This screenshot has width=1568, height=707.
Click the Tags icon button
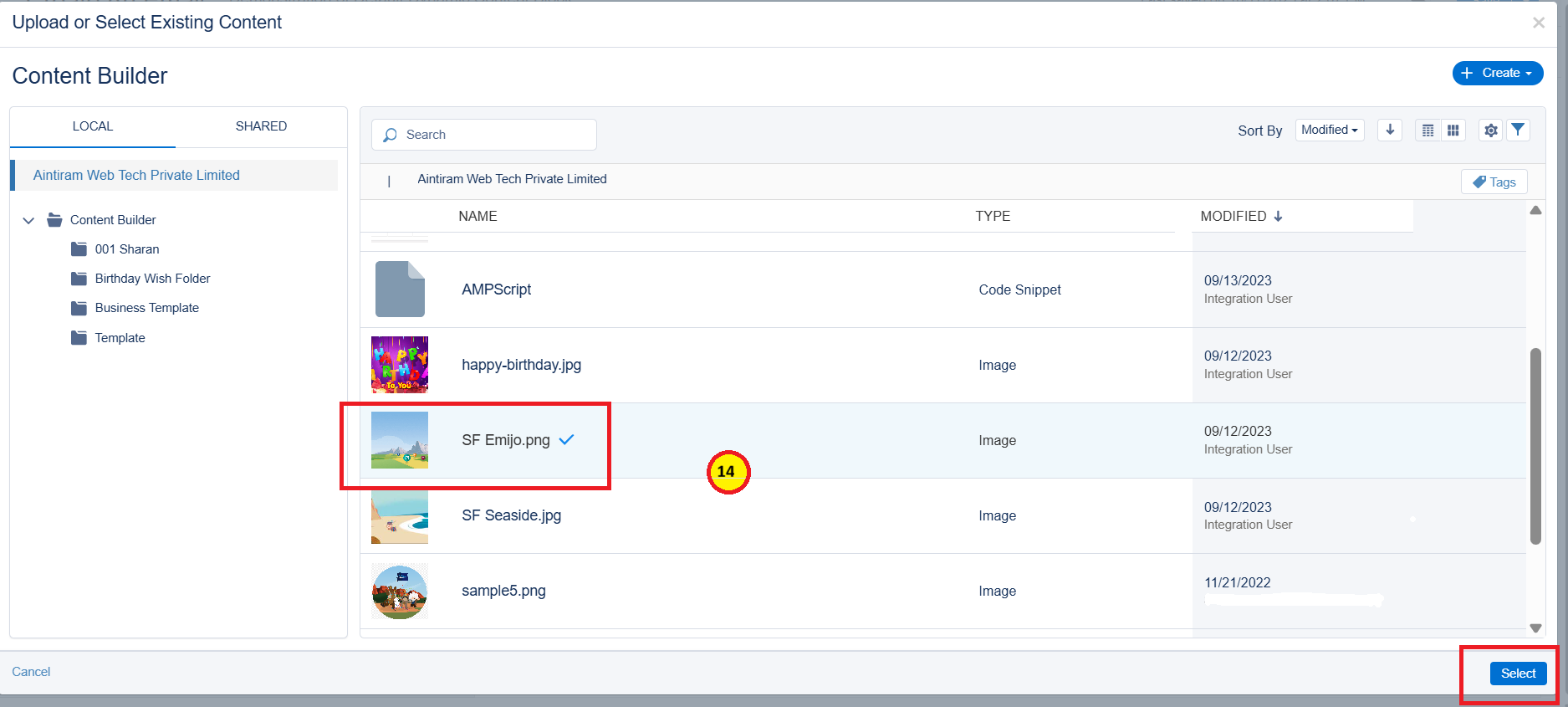1494,182
